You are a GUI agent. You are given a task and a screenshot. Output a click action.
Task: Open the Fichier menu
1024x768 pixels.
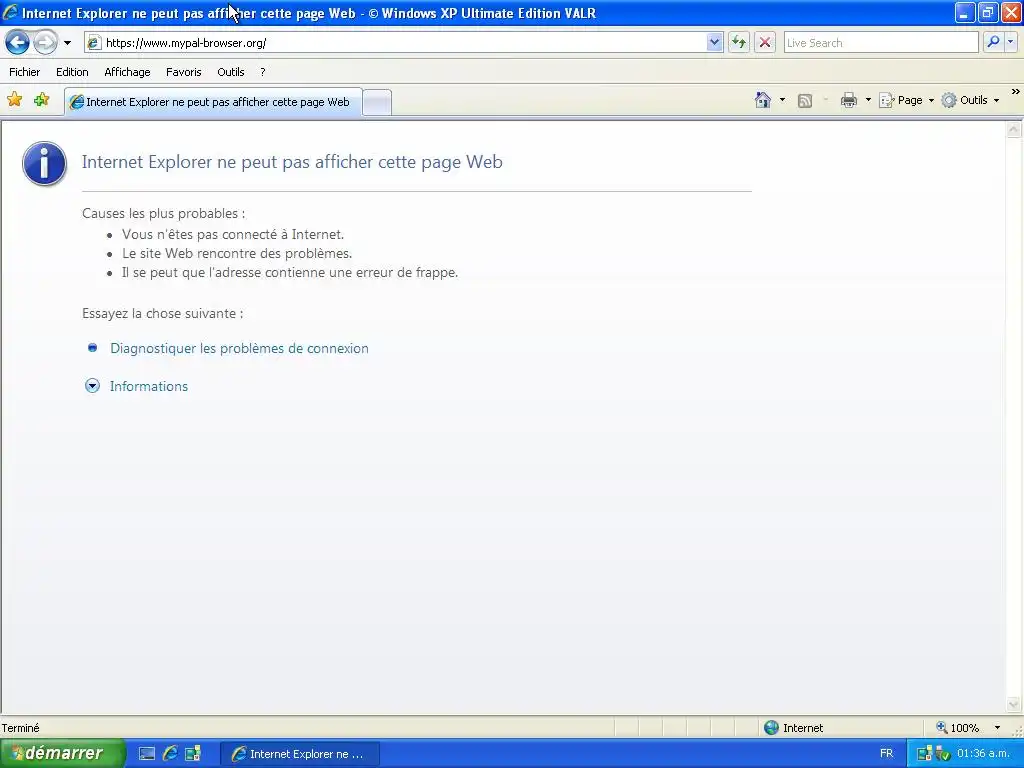coord(25,72)
